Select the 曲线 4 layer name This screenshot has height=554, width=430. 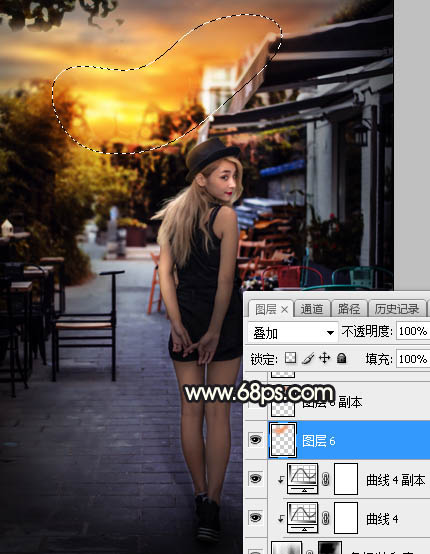click(382, 519)
